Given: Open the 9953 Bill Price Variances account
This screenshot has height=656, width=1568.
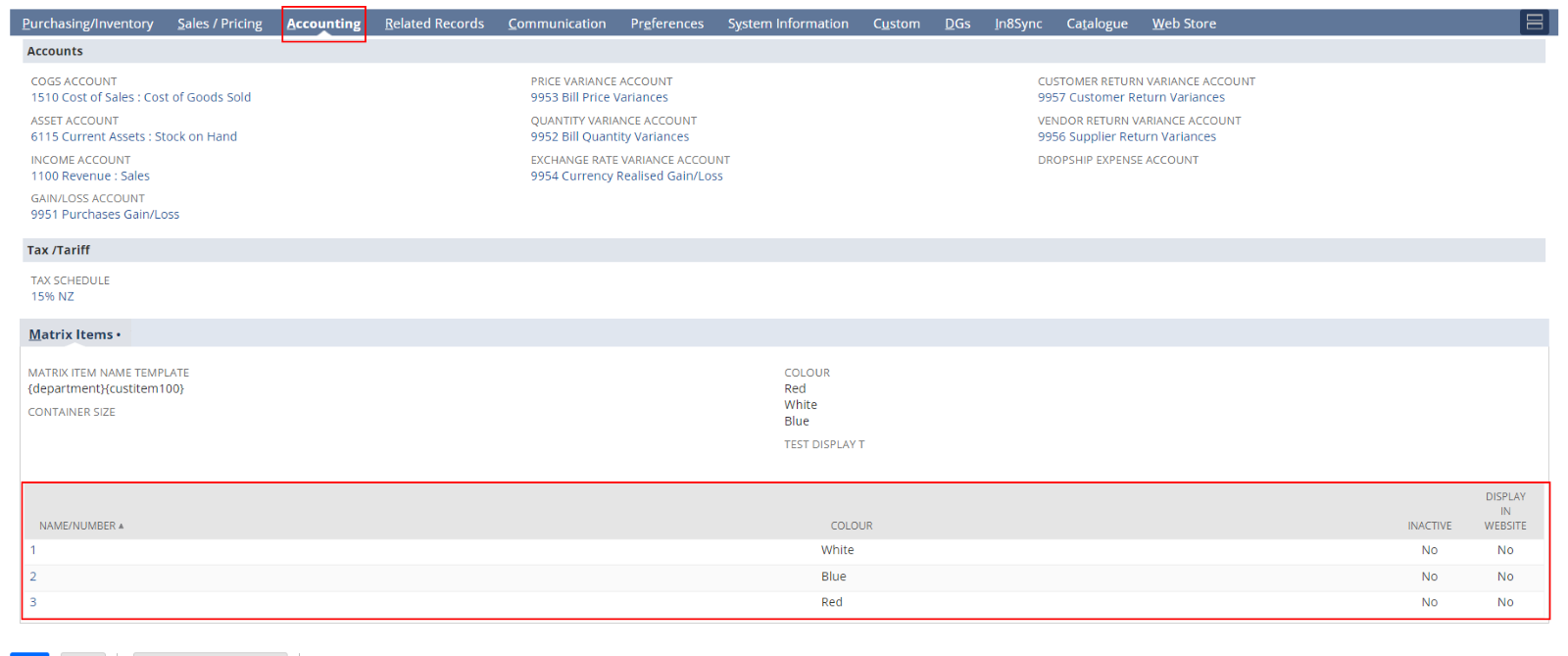Looking at the screenshot, I should click(x=599, y=97).
